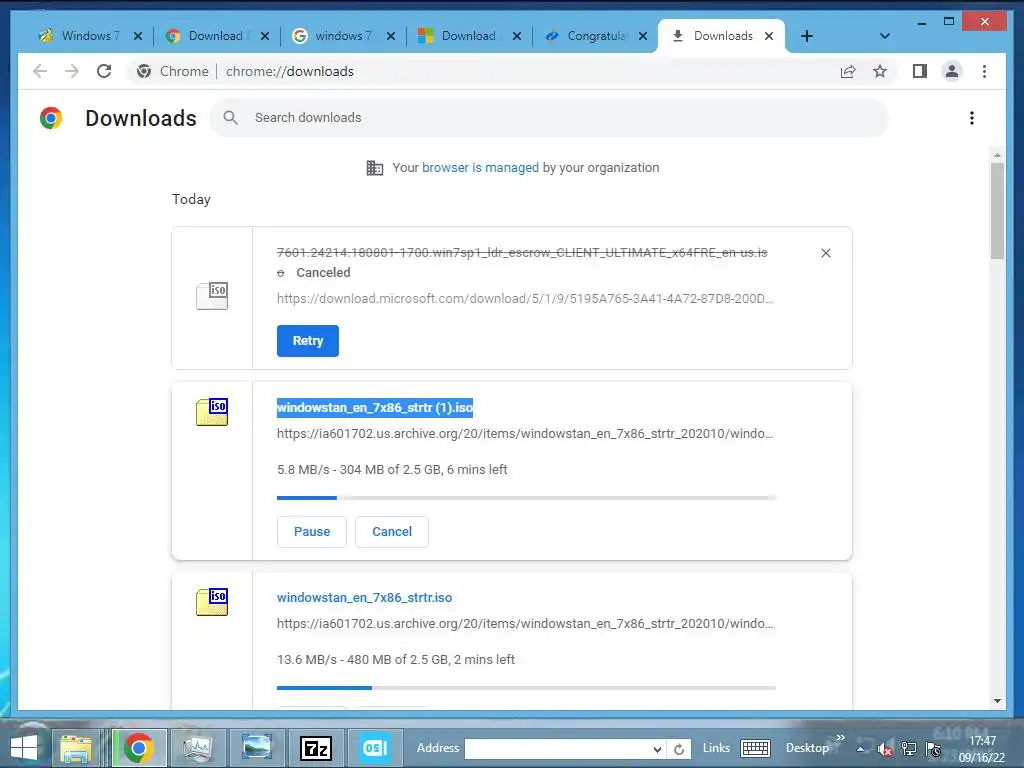1024x768 pixels.
Task: Open the Windows Start button
Action: [x=24, y=747]
